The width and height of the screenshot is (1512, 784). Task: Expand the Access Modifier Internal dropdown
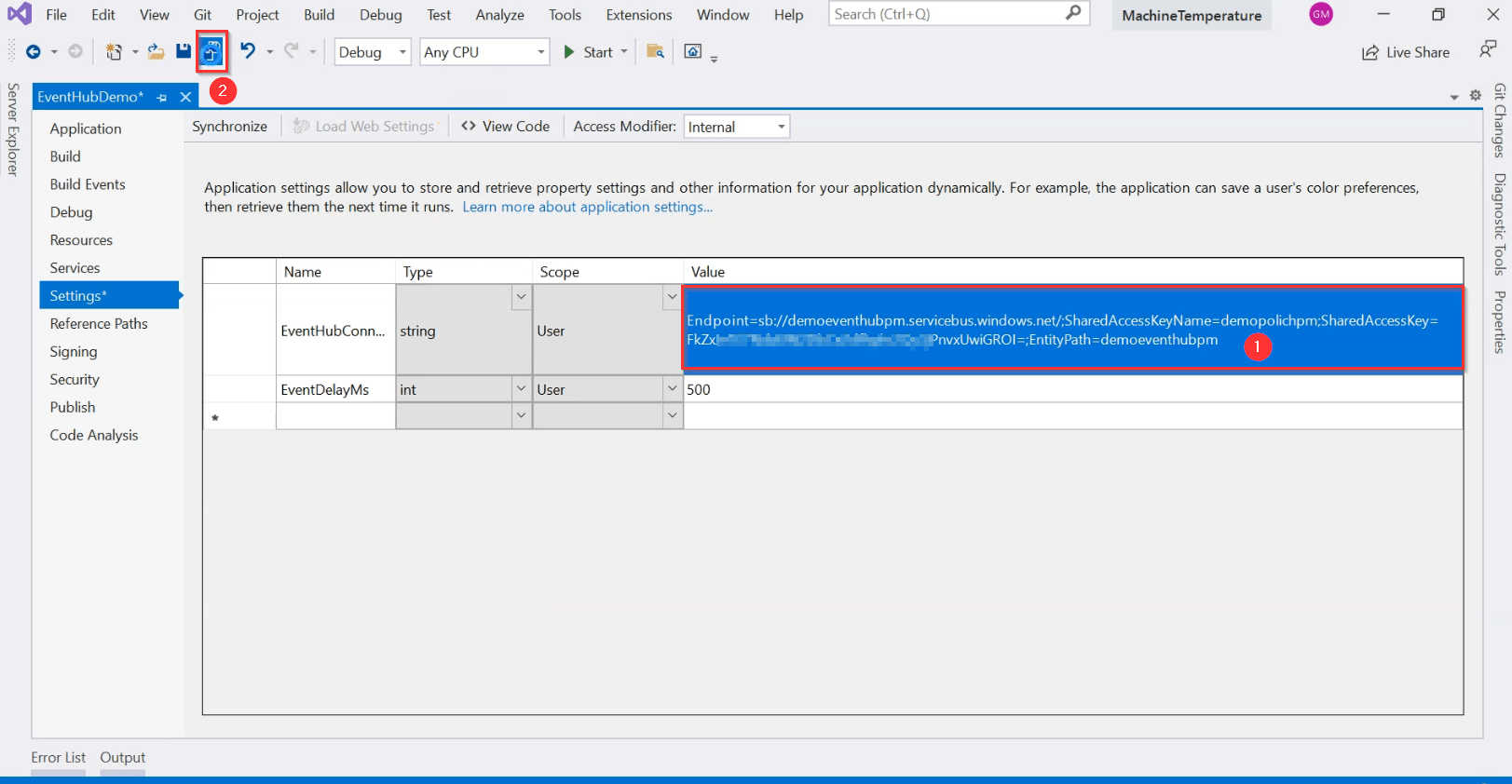point(737,128)
